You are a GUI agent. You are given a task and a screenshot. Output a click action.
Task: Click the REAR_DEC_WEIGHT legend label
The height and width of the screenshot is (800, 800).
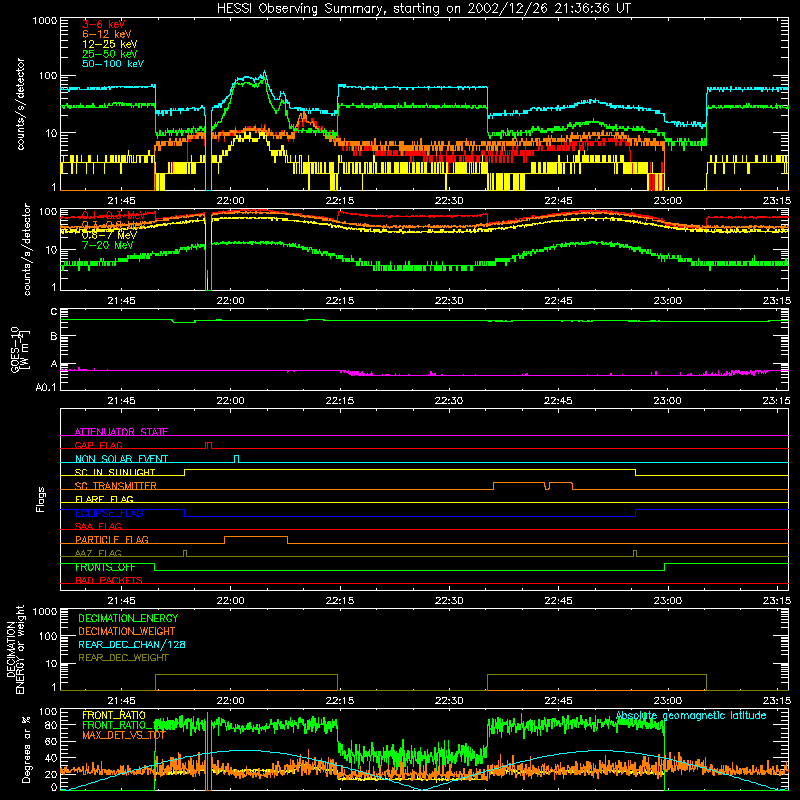123,658
